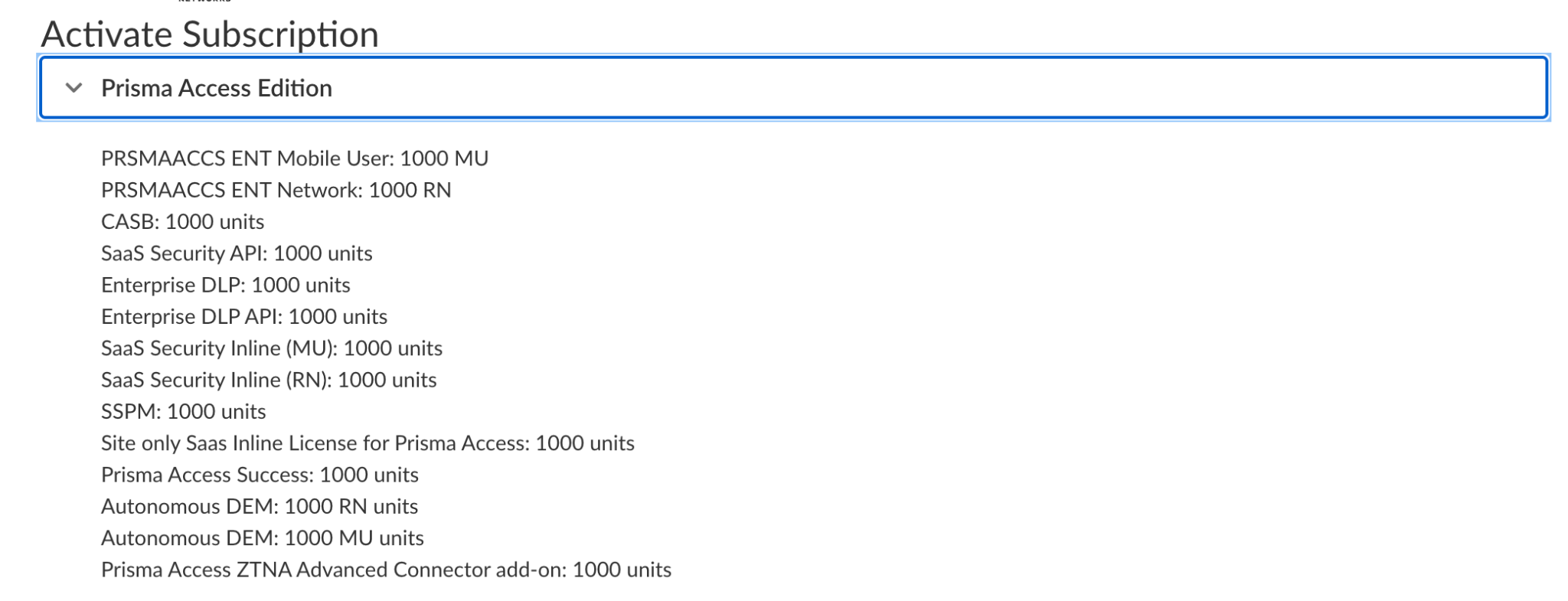Click the Autonomous DEM 1000 MU units line
The height and width of the screenshot is (601, 1568).
(x=262, y=538)
